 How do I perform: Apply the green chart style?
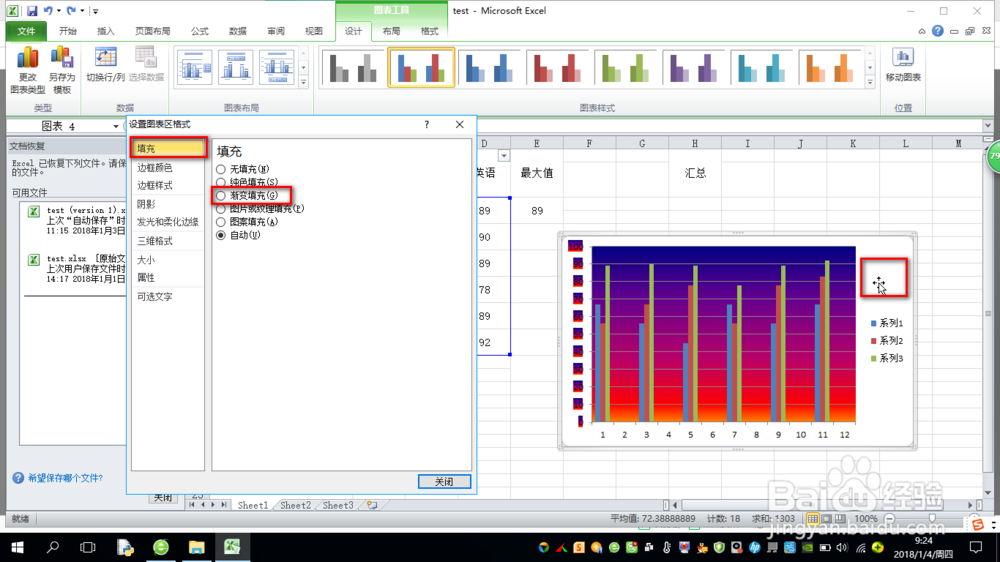point(626,67)
